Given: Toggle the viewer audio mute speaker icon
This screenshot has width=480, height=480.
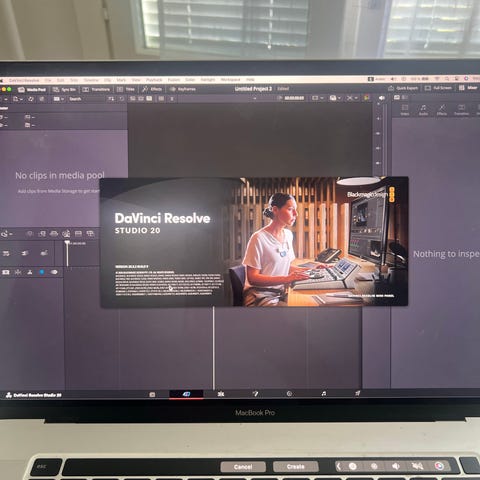Looking at the screenshot, I should click(382, 98).
